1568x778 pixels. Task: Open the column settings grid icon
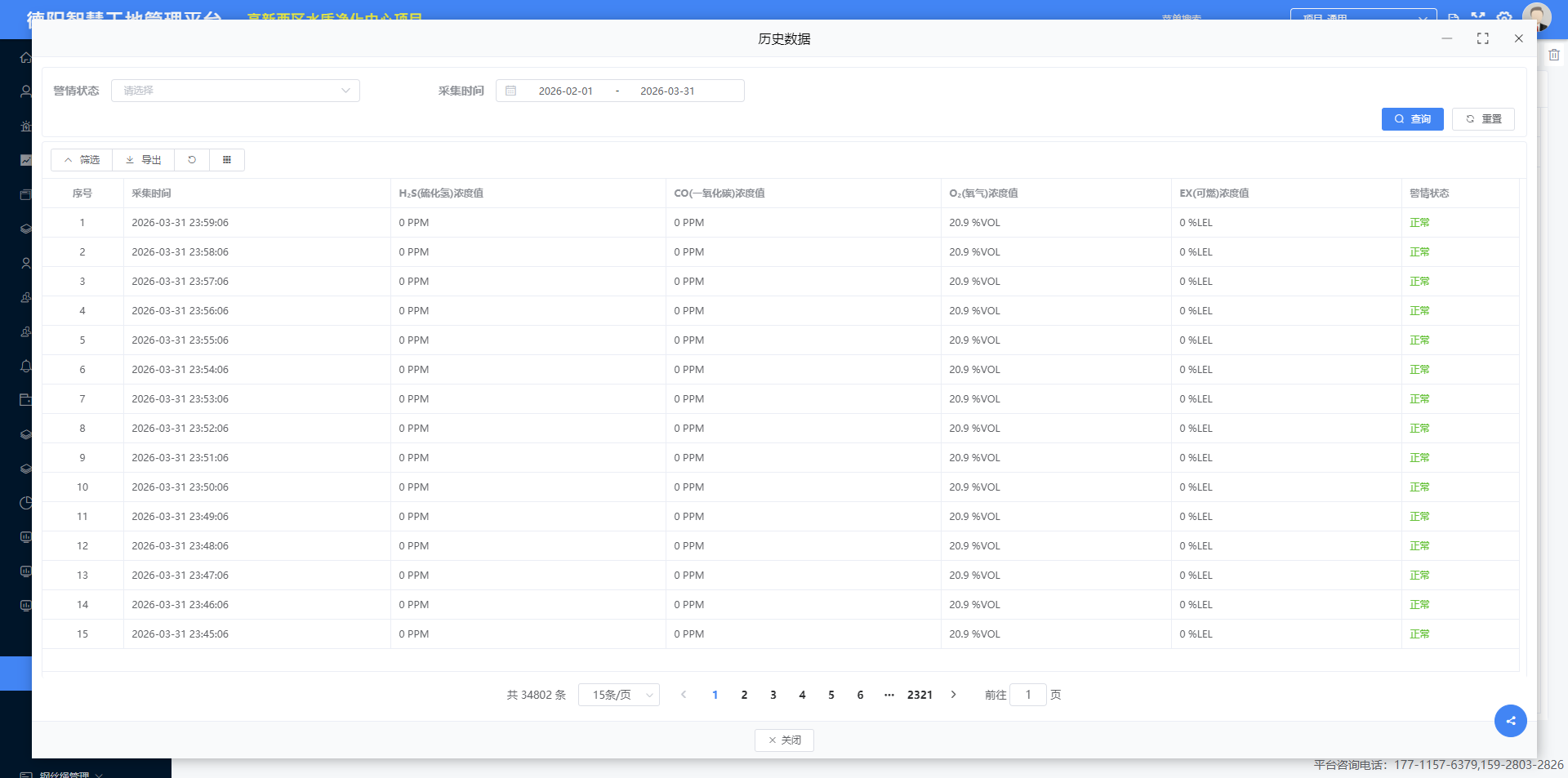tap(227, 160)
